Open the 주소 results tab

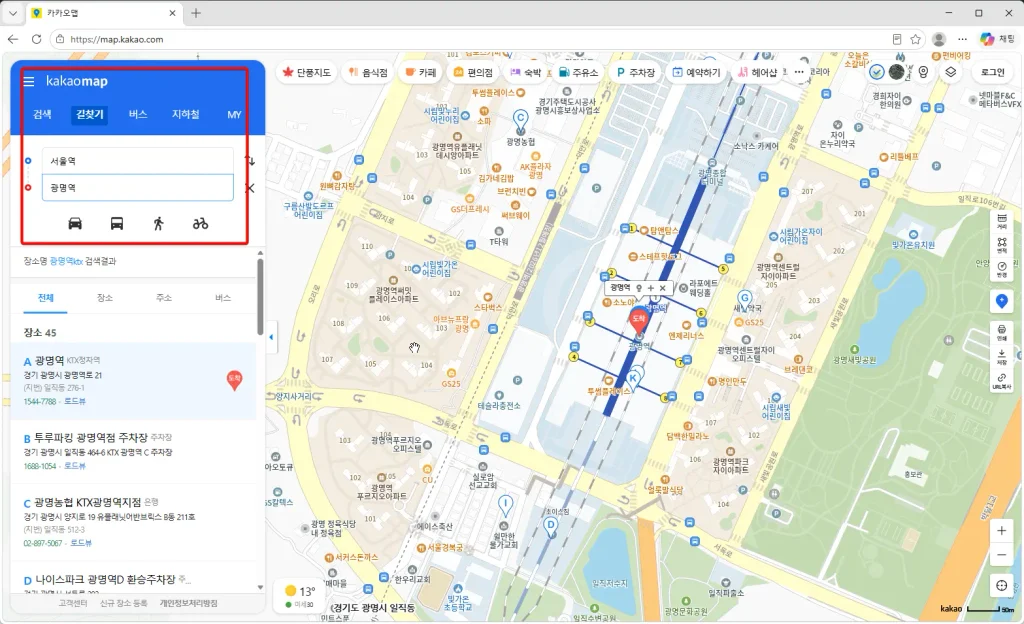(x=163, y=298)
